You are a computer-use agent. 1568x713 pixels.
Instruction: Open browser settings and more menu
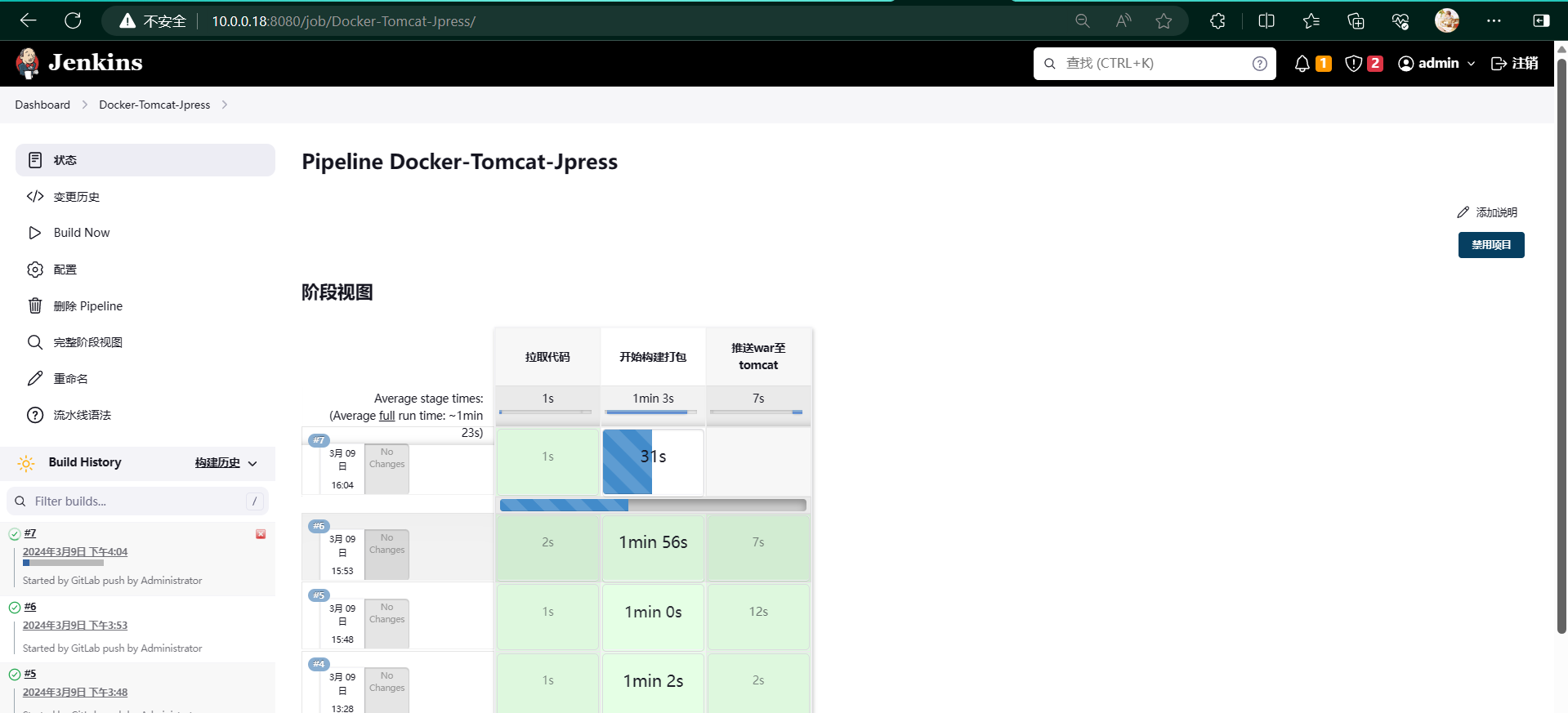pos(1494,21)
